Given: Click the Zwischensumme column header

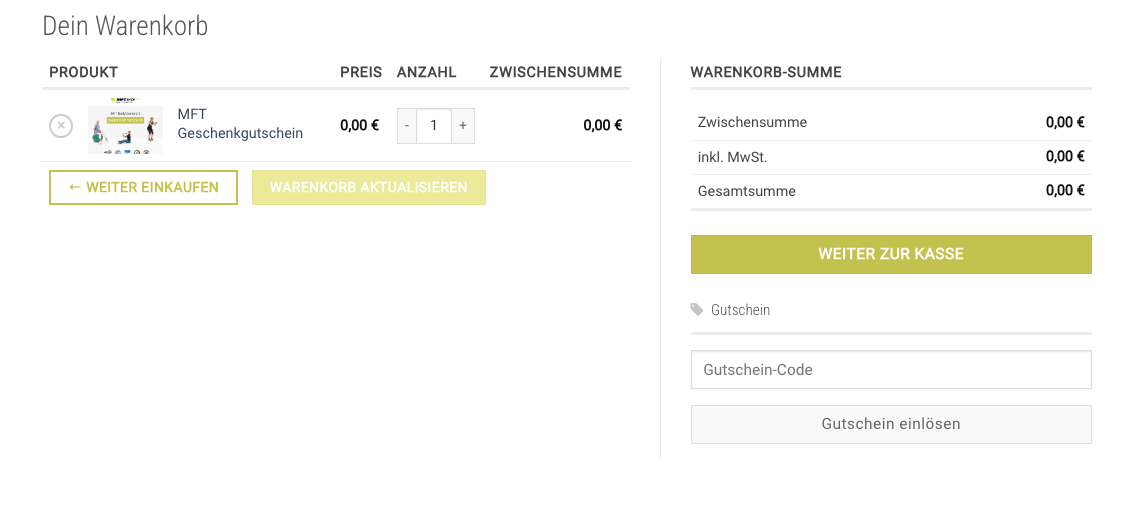Looking at the screenshot, I should pyautogui.click(x=556, y=72).
